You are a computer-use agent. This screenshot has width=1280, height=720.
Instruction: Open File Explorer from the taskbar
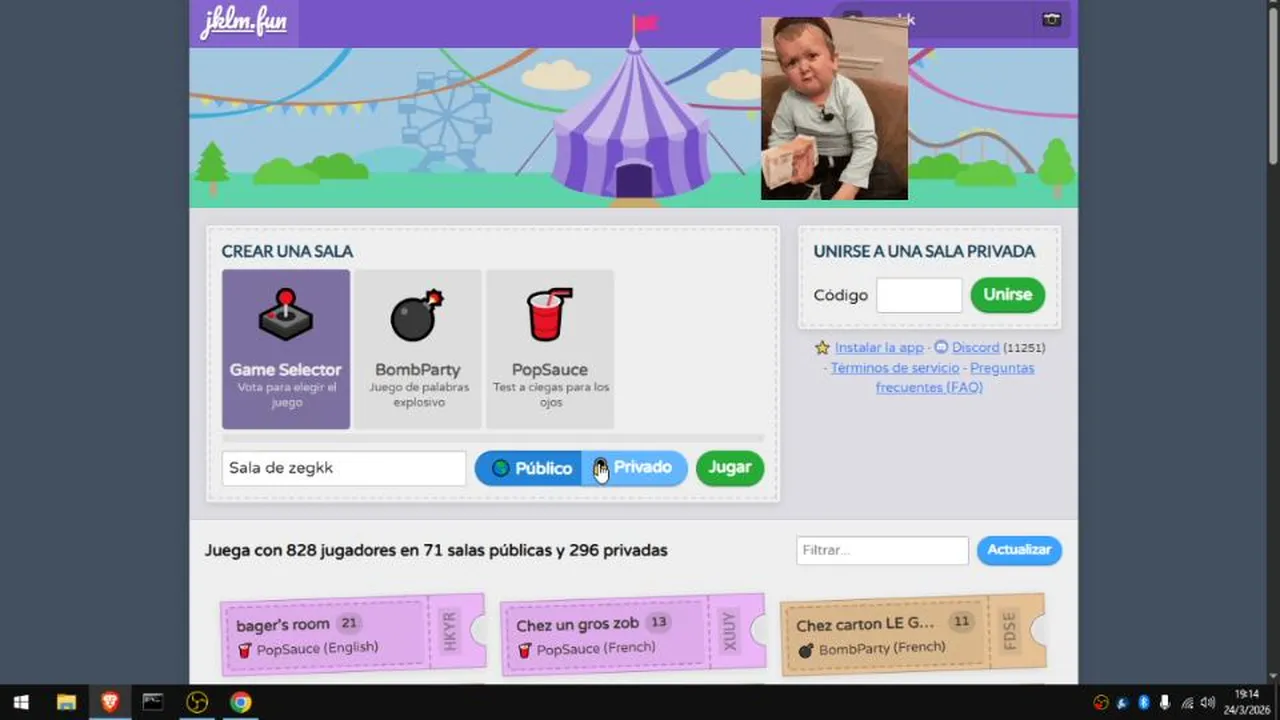click(x=66, y=702)
